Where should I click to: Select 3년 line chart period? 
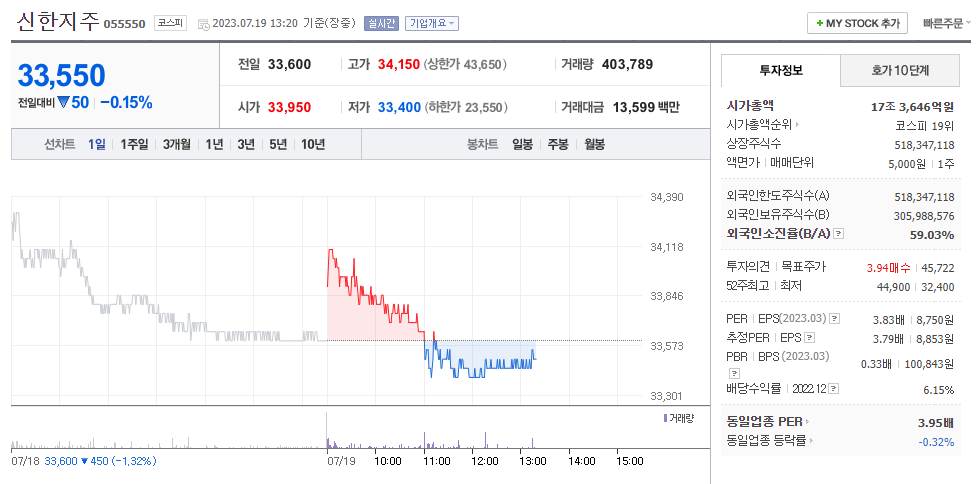(x=246, y=144)
